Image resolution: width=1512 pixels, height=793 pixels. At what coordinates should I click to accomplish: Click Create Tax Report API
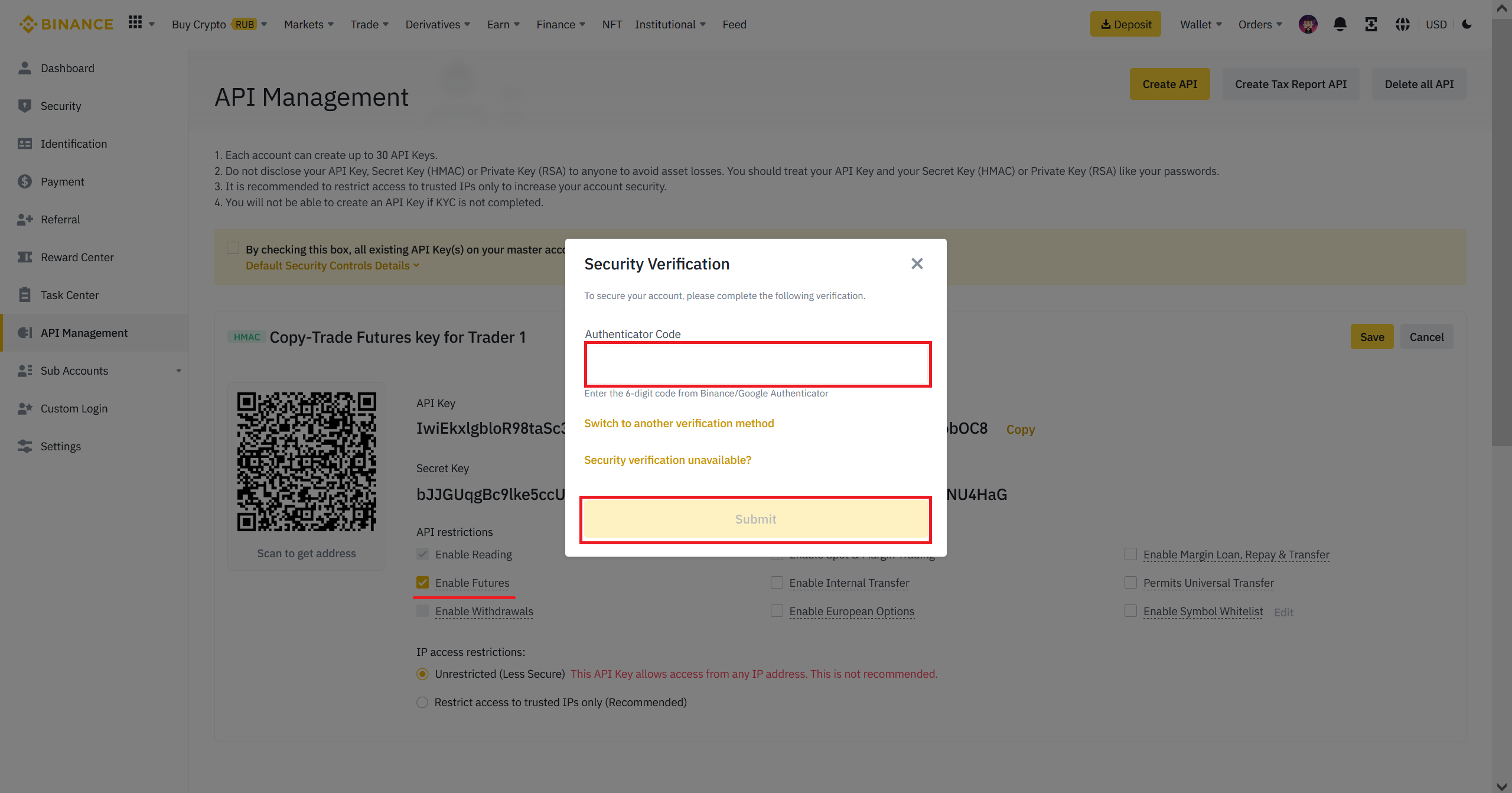click(x=1291, y=84)
